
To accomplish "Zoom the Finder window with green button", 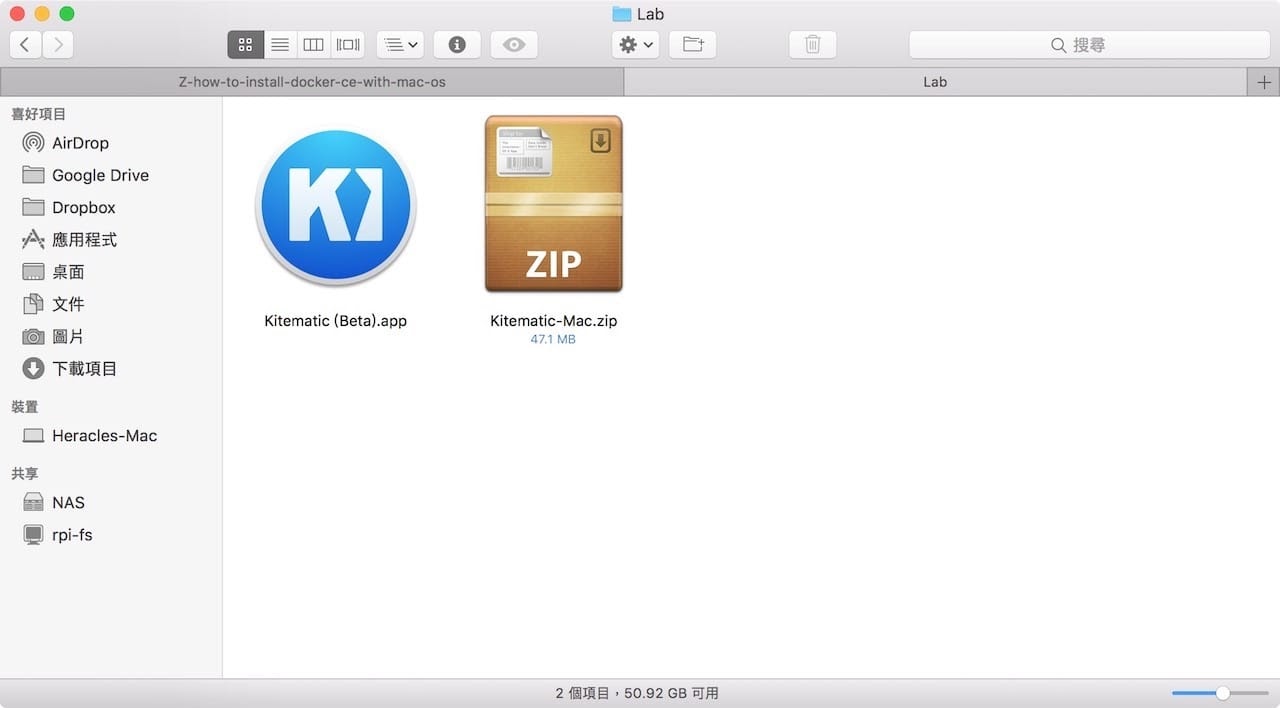I will pyautogui.click(x=67, y=14).
